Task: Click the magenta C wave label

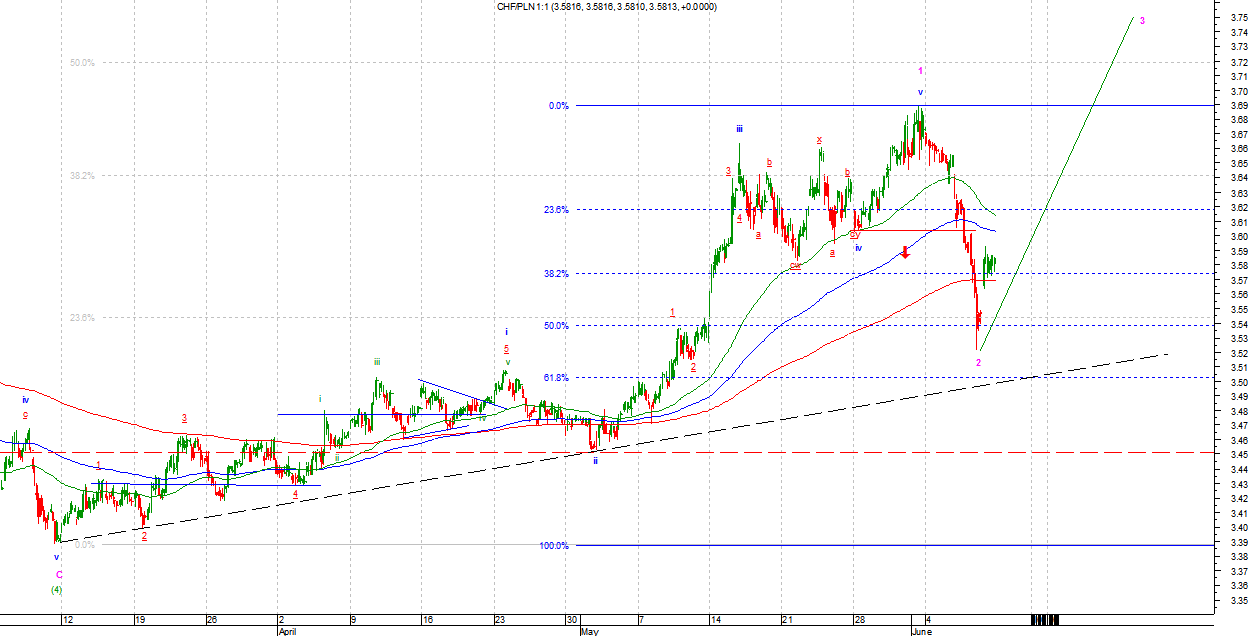Action: click(x=58, y=574)
